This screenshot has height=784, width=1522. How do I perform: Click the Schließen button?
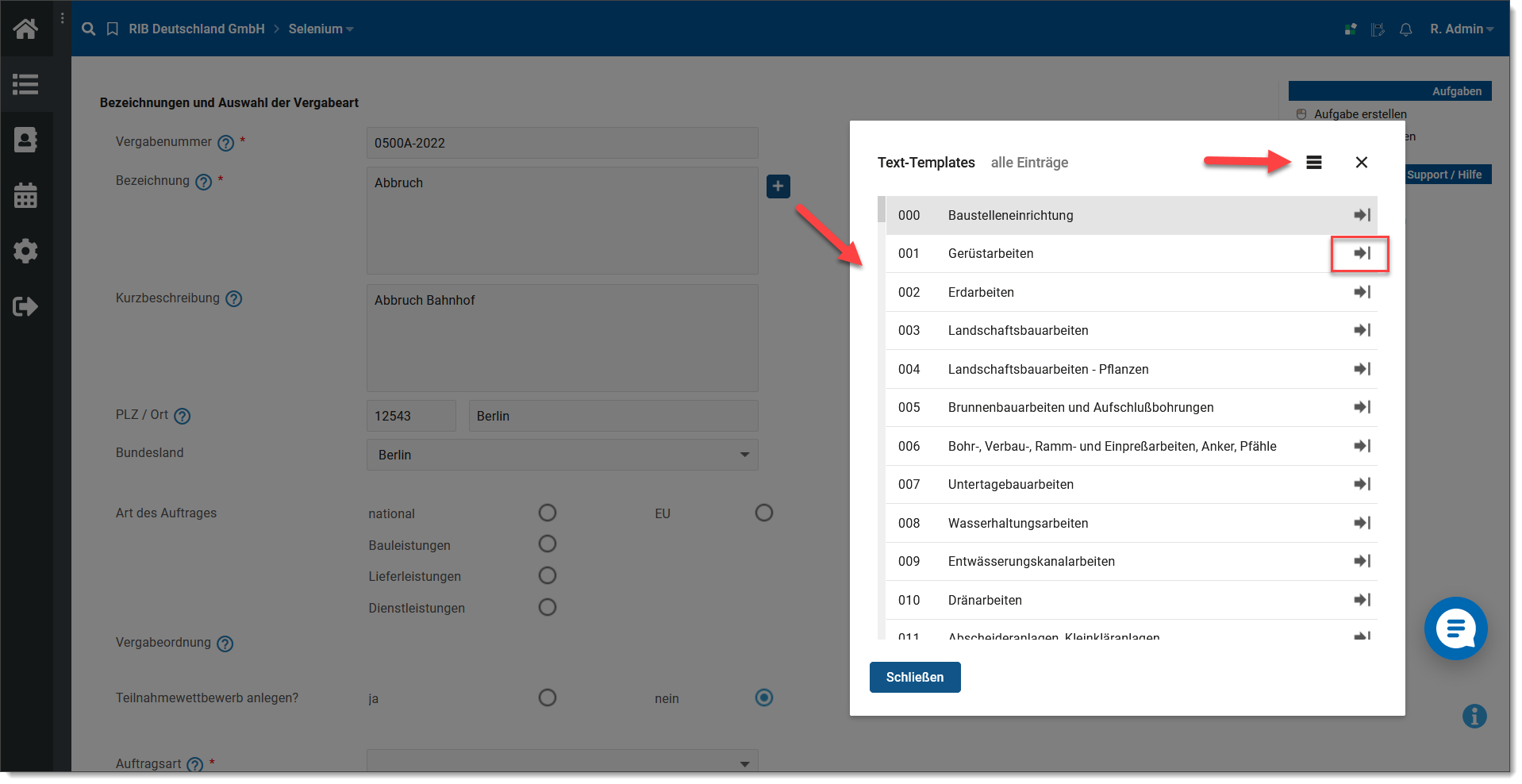point(915,677)
